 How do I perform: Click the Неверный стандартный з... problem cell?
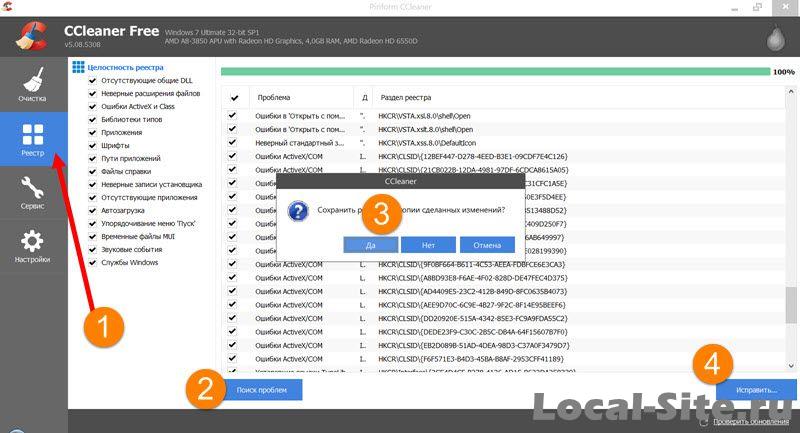point(300,143)
